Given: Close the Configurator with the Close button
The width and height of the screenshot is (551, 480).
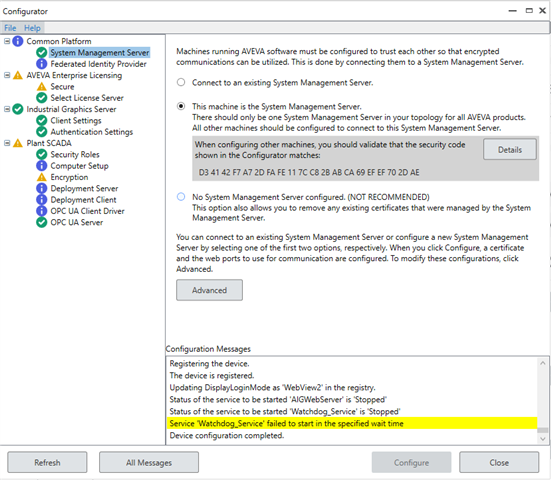Looking at the screenshot, I should tap(499, 462).
